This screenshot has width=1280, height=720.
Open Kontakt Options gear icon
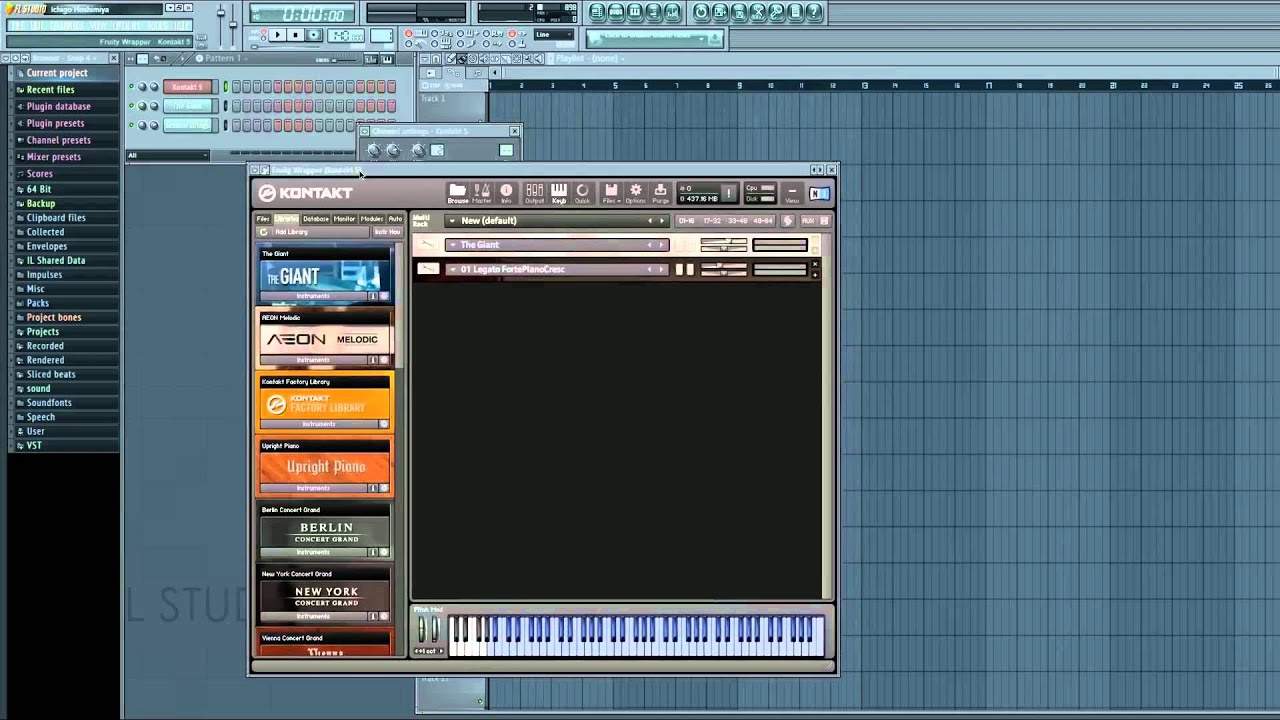[x=635, y=193]
